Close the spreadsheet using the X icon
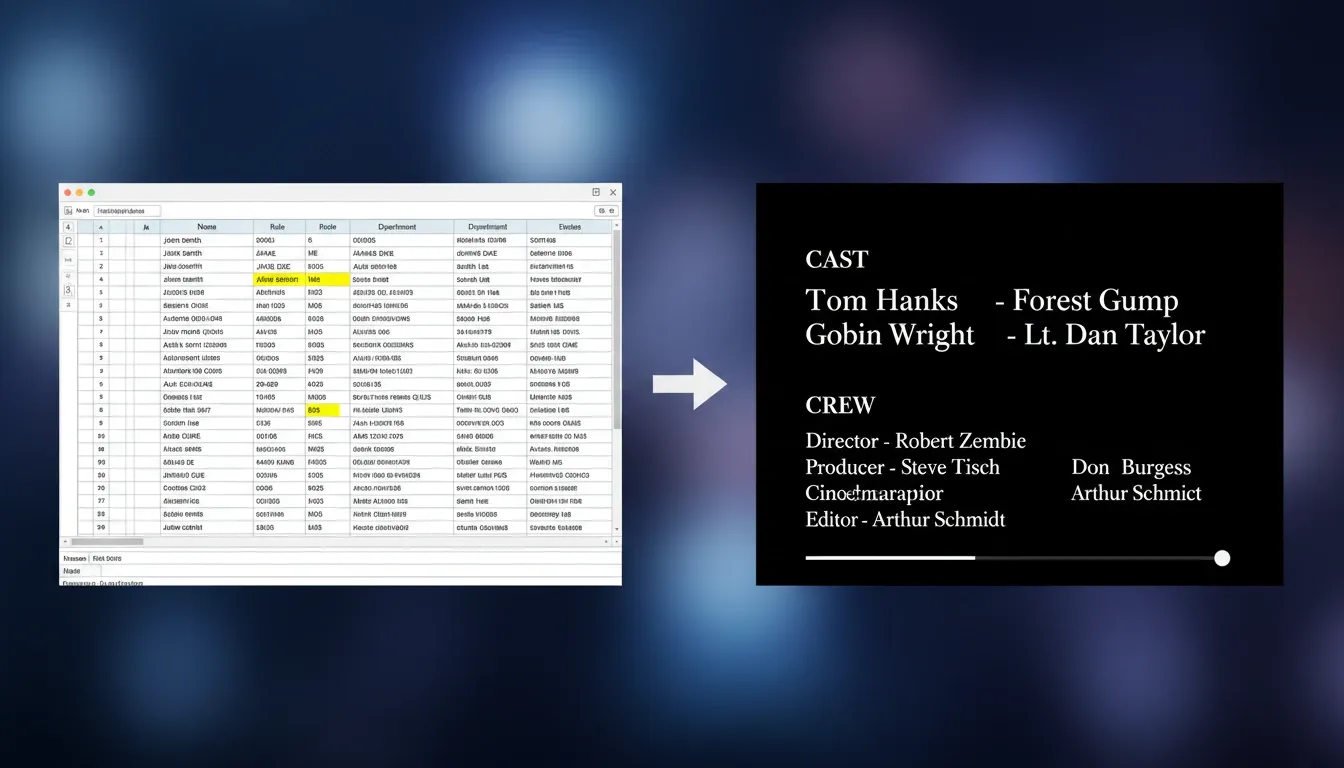The width and height of the screenshot is (1344, 768). click(x=613, y=192)
